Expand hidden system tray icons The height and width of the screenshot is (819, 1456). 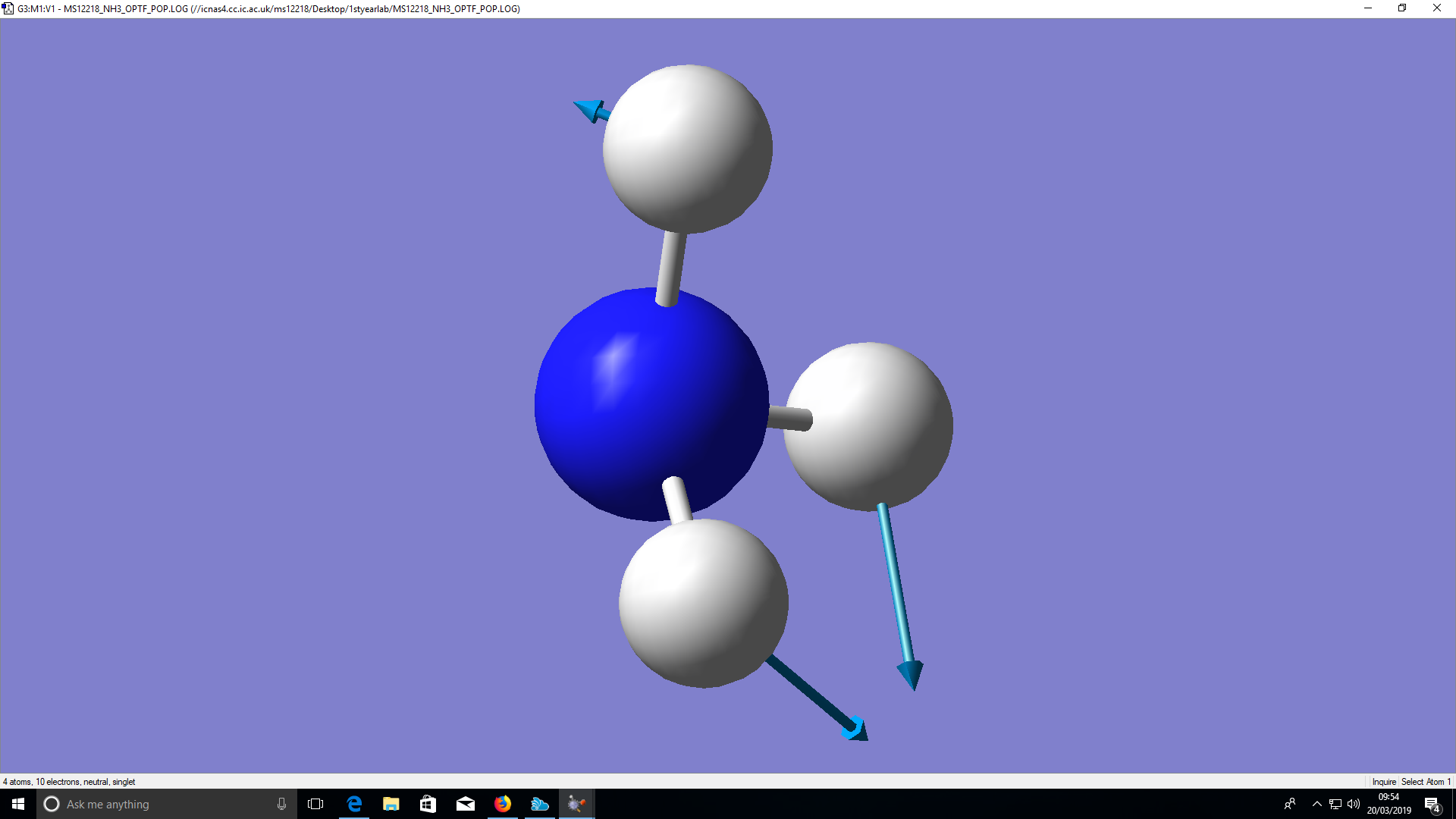(x=1316, y=804)
